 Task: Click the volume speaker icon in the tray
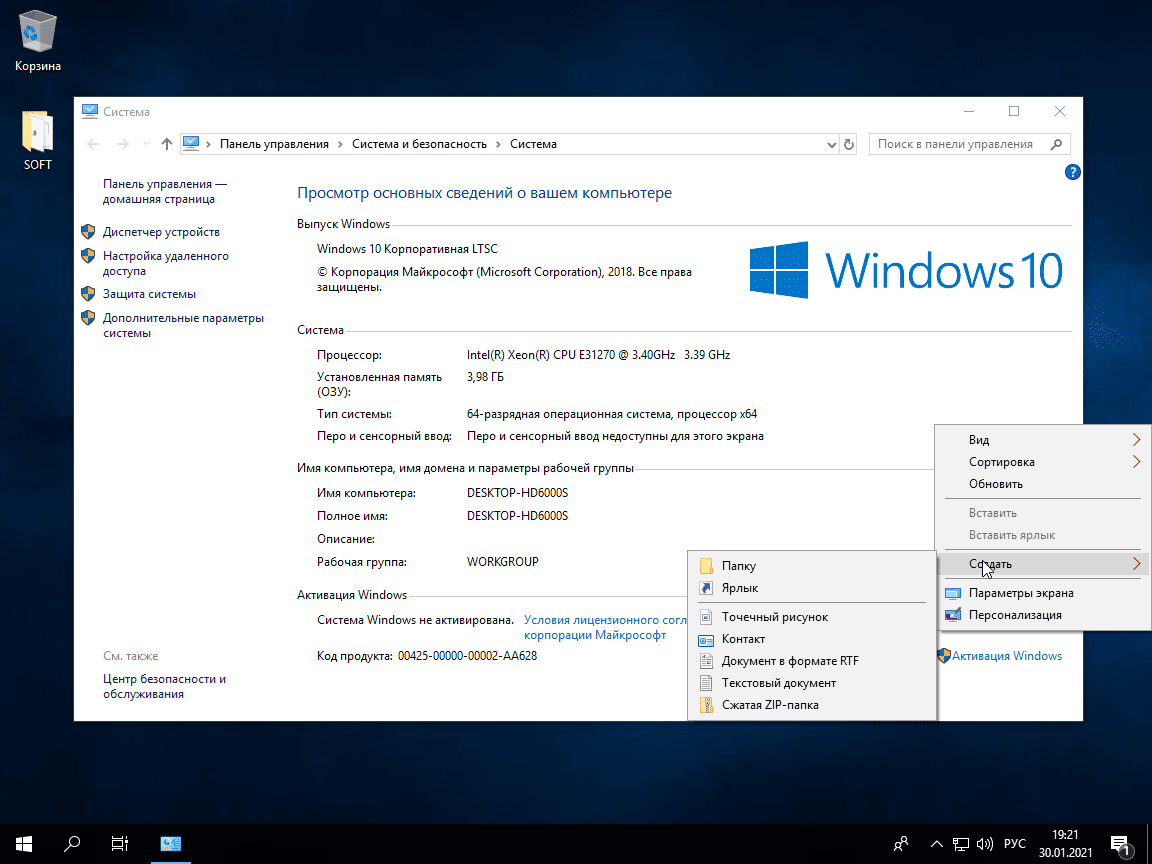point(985,844)
